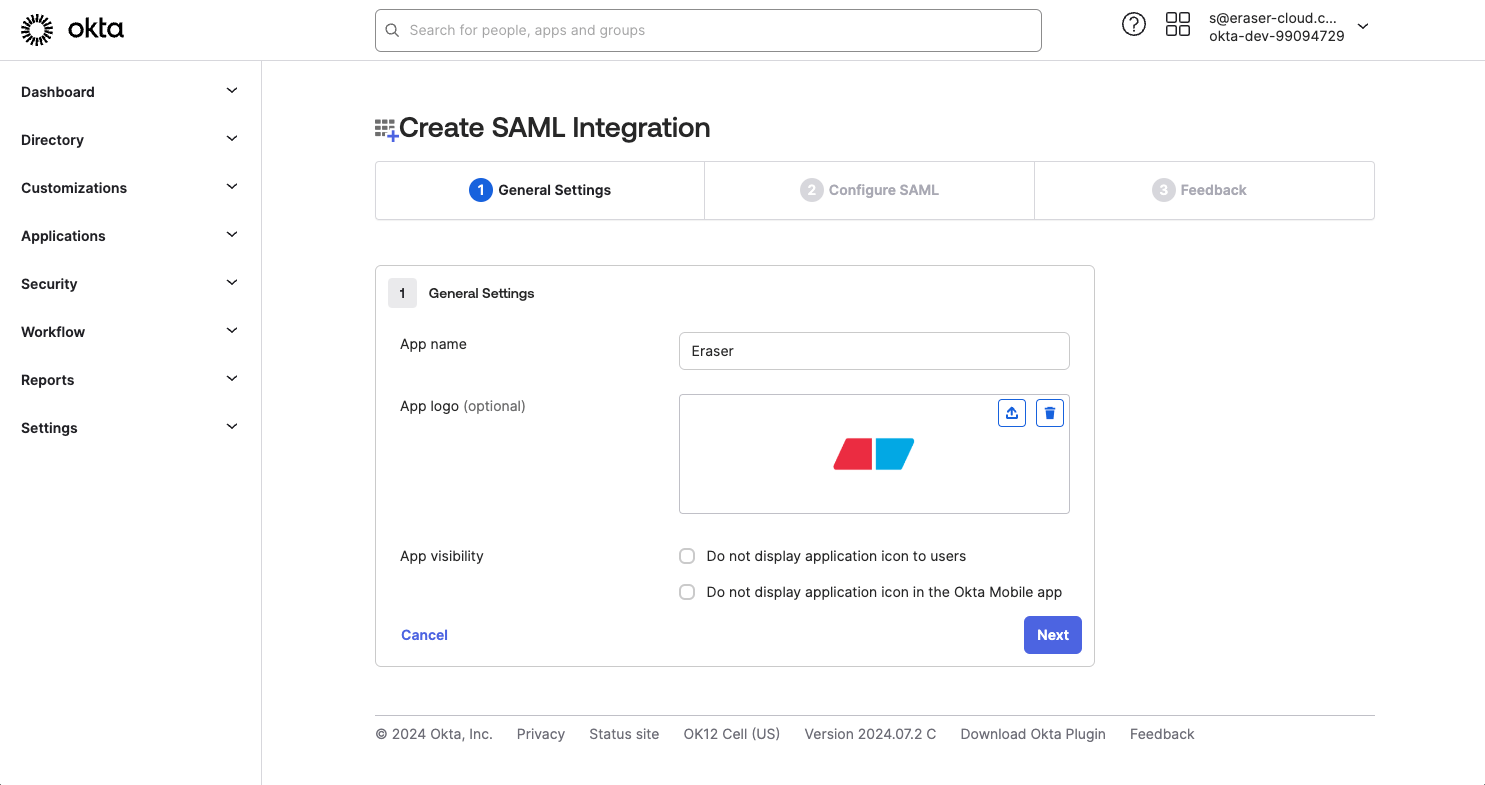The width and height of the screenshot is (1485, 785).
Task: Select Security in the sidebar
Action: [x=49, y=284]
